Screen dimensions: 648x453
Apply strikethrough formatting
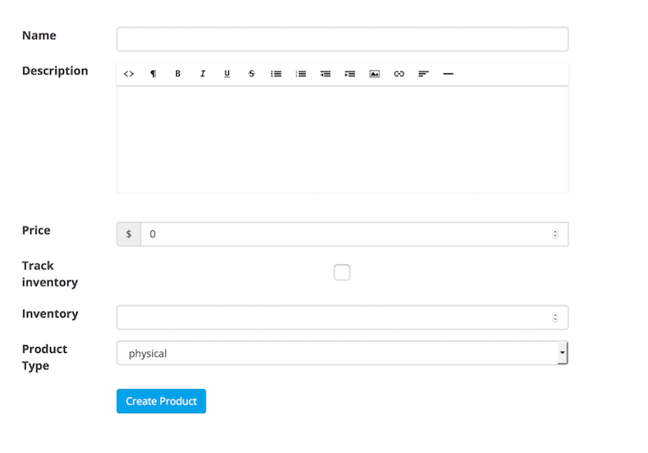[x=251, y=74]
